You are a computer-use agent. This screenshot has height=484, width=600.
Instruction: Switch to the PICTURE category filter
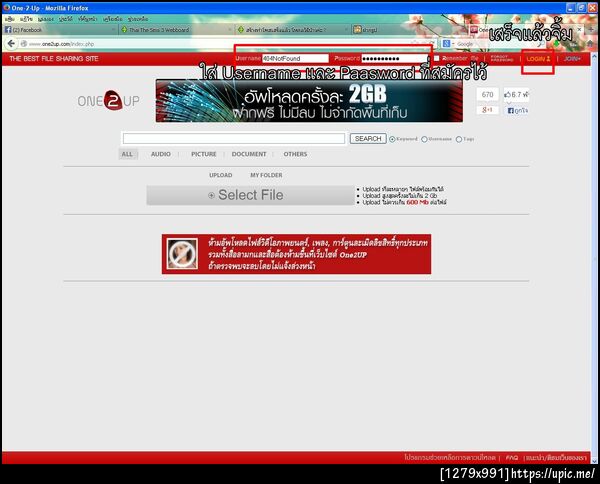point(204,154)
